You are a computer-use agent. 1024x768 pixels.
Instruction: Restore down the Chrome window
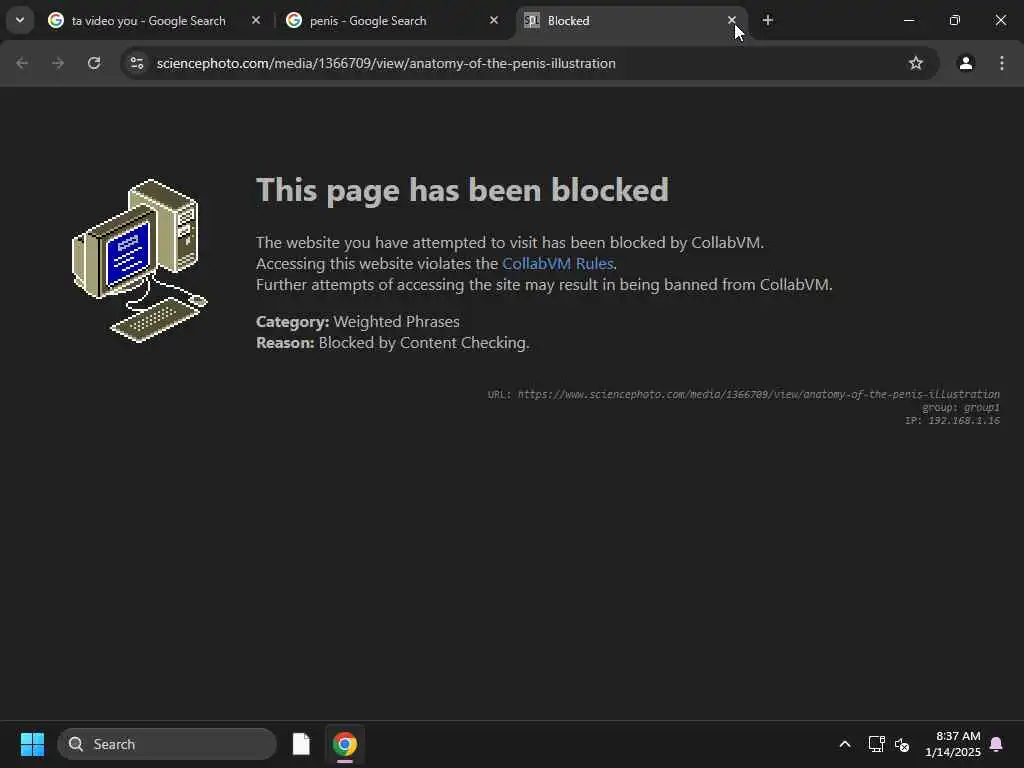tap(955, 20)
